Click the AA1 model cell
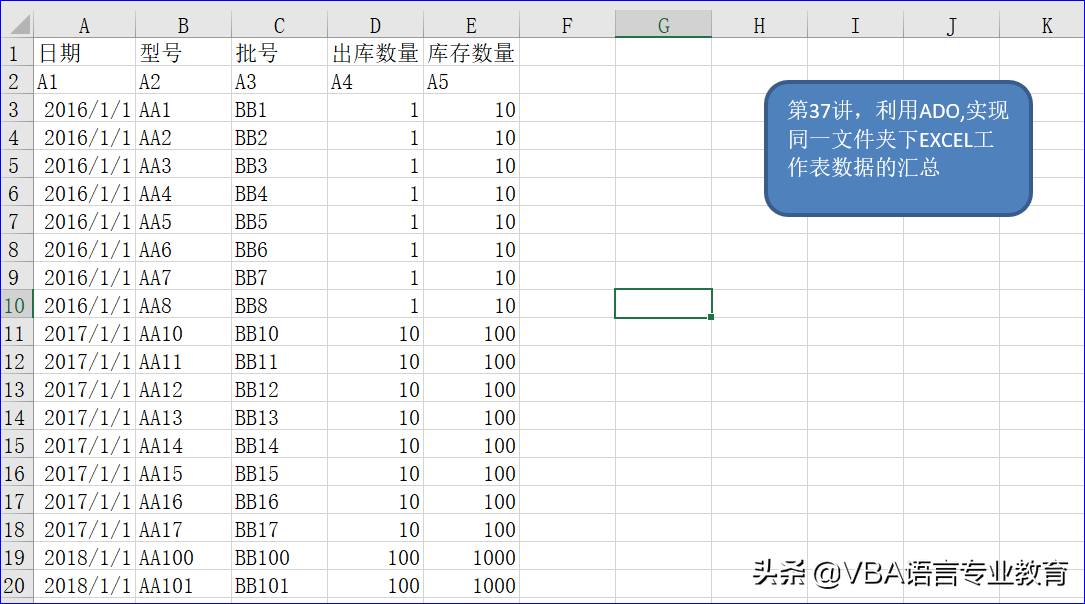Viewport: 1085px width, 604px height. coord(183,109)
